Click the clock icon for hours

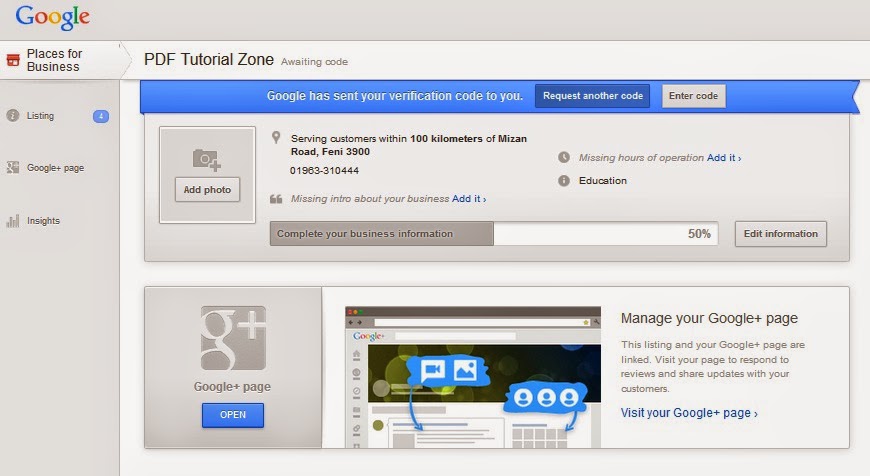[x=564, y=157]
